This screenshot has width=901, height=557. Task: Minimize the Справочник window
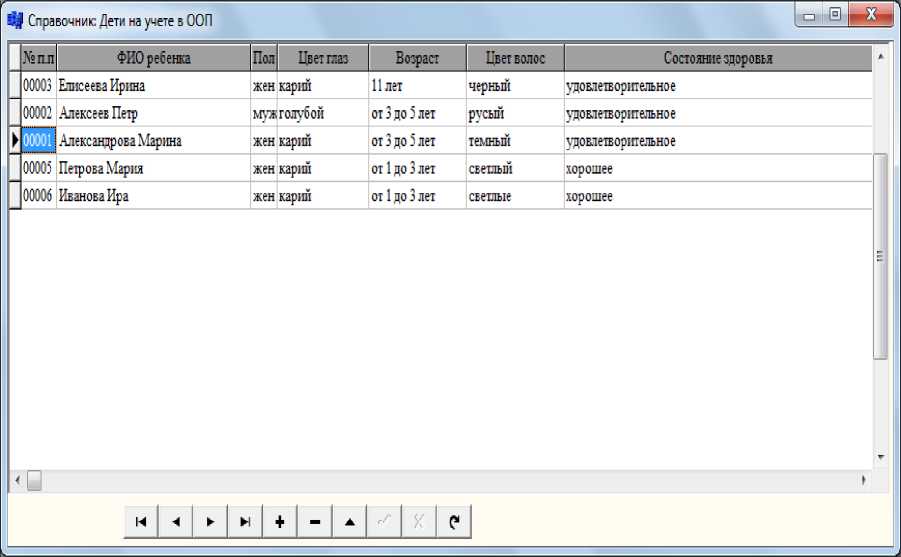810,15
